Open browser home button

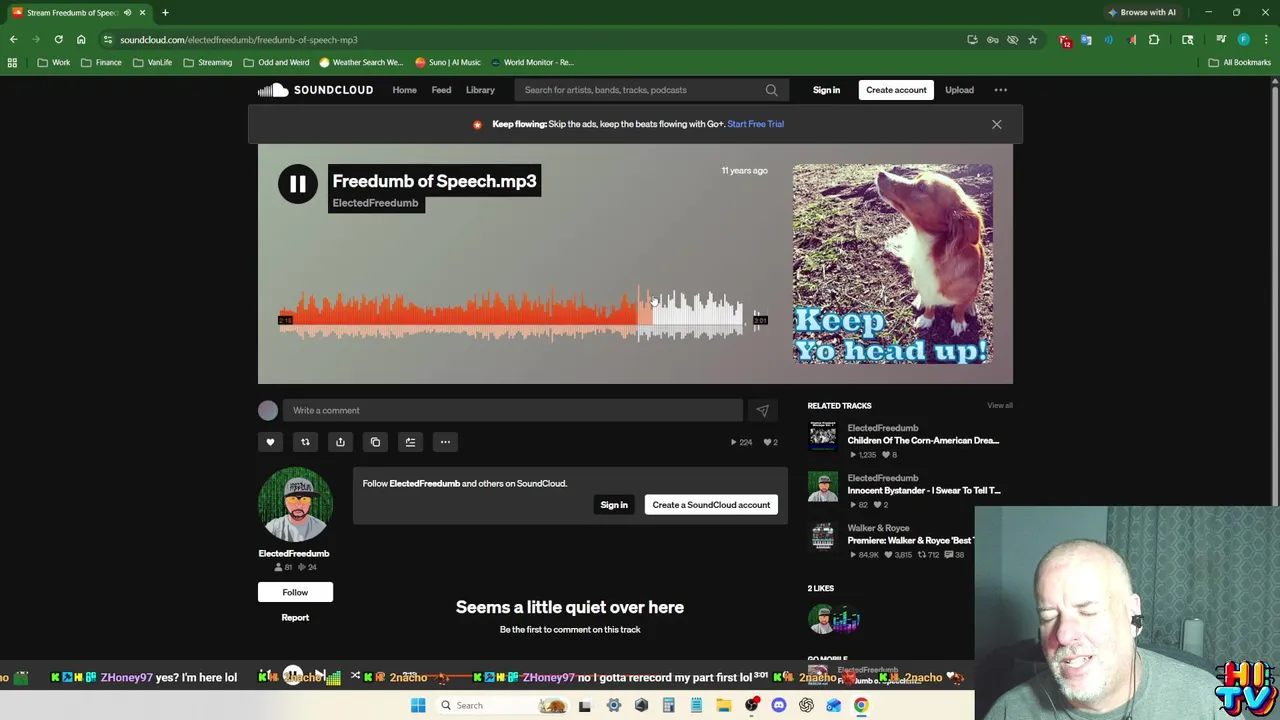81,40
